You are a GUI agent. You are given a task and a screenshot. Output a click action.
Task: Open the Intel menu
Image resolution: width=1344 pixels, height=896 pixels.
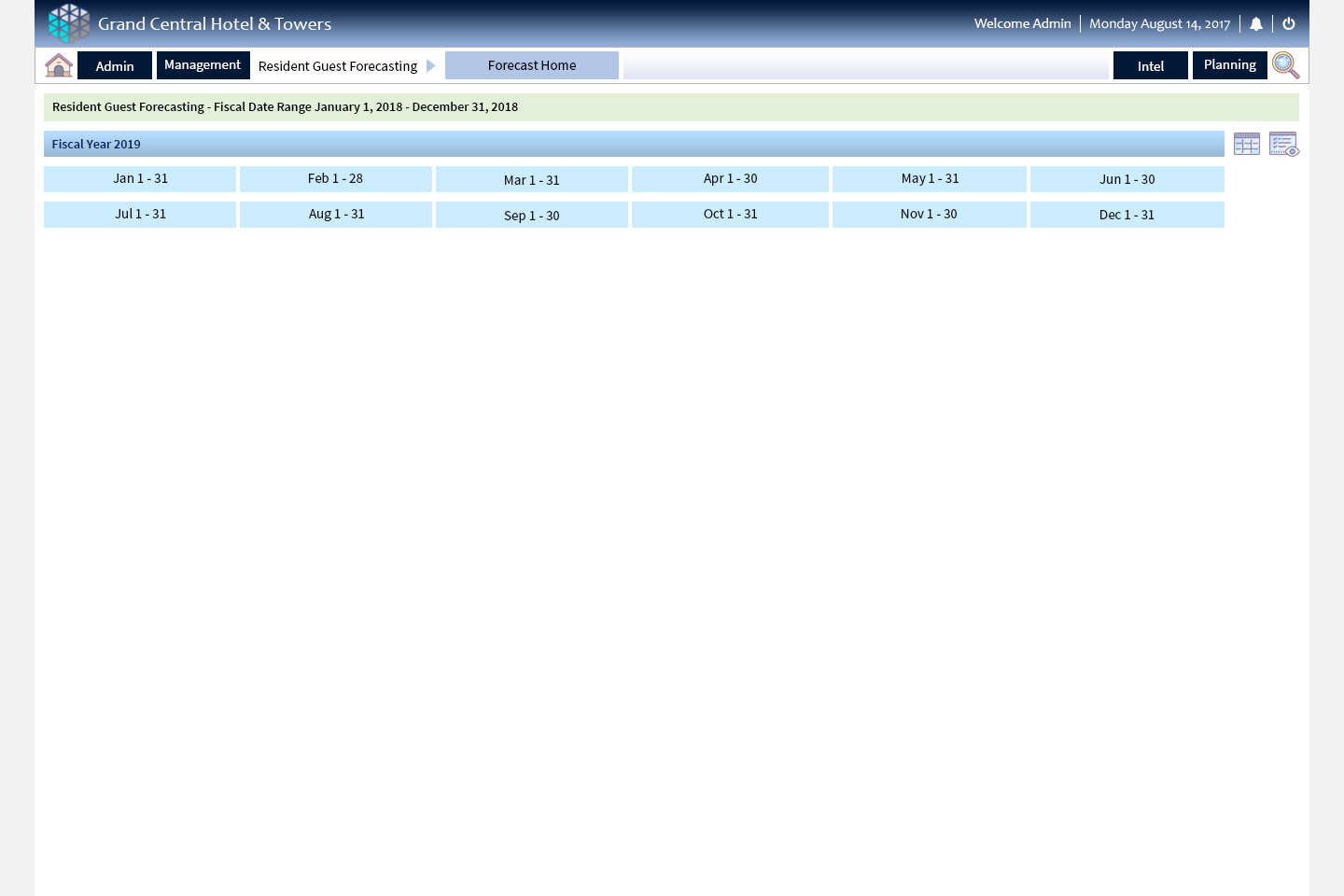click(1150, 65)
